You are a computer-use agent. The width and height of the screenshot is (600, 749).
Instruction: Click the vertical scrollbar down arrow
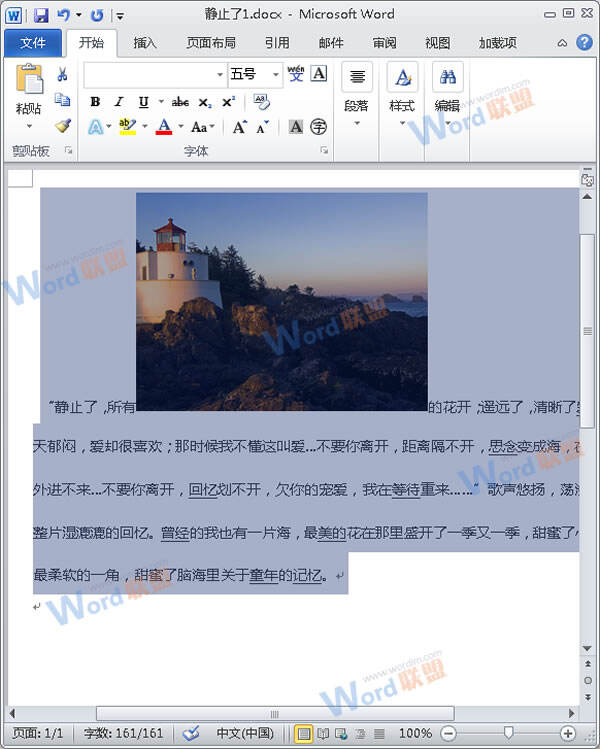pos(588,649)
